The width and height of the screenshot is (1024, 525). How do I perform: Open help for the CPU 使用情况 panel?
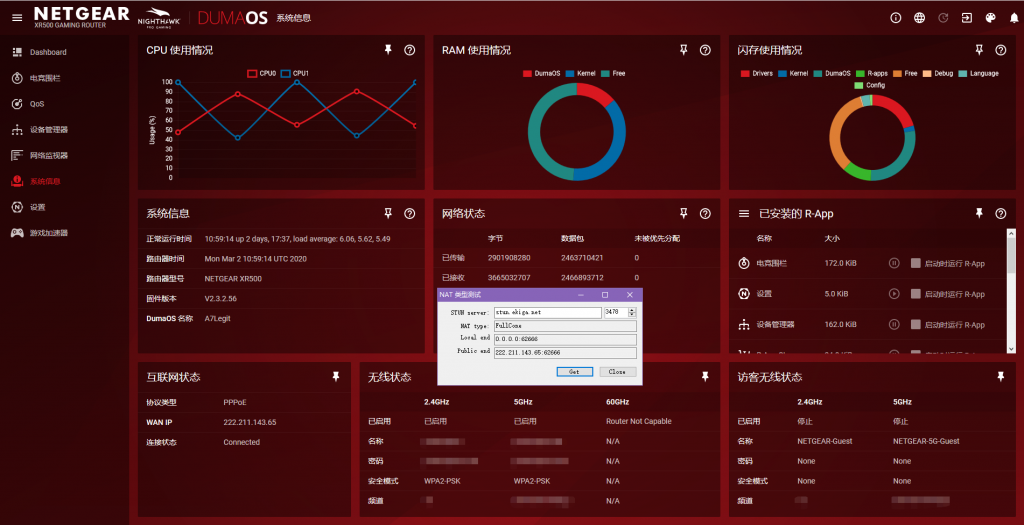pyautogui.click(x=409, y=50)
